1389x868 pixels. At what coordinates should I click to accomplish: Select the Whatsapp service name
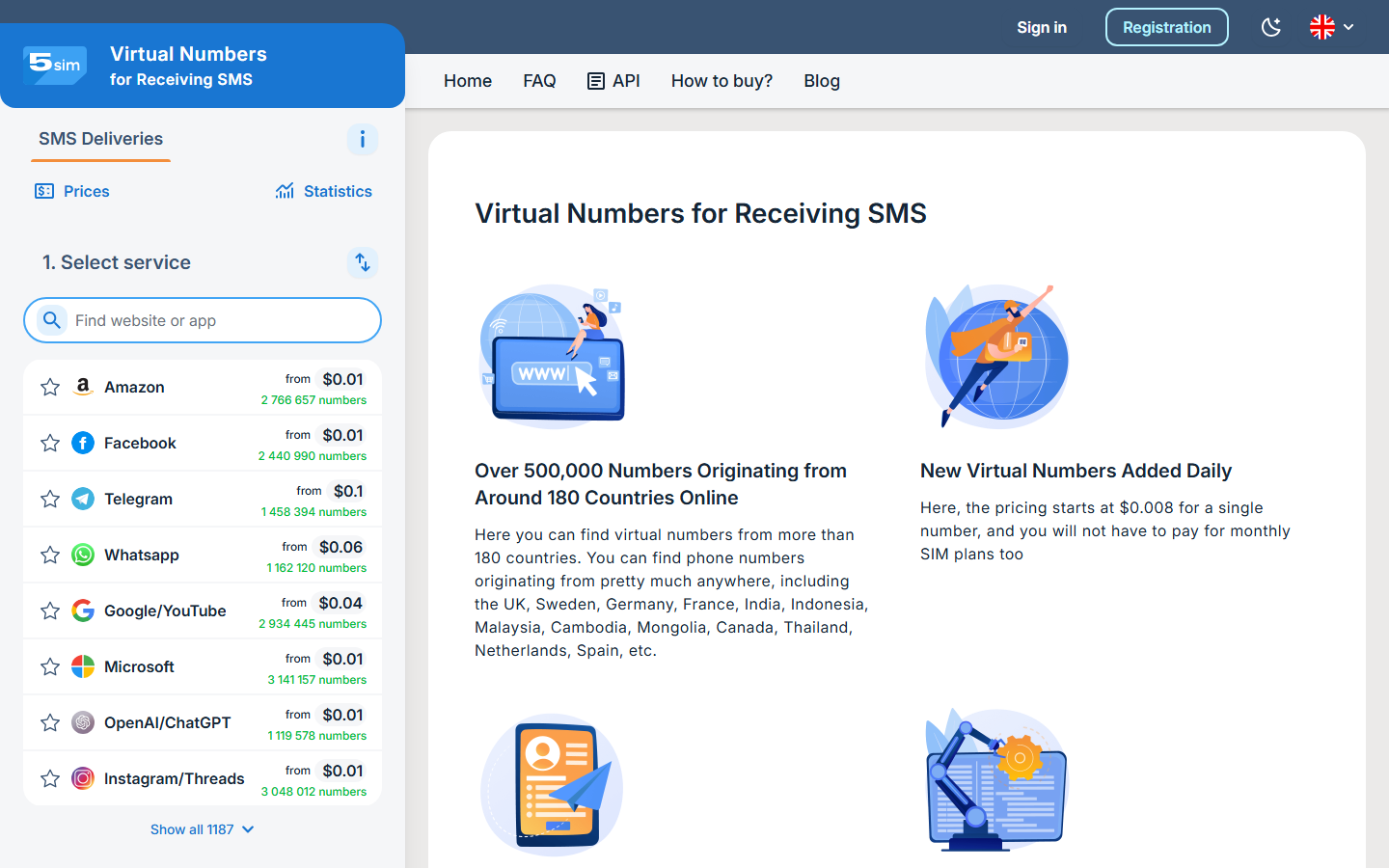[x=142, y=555]
